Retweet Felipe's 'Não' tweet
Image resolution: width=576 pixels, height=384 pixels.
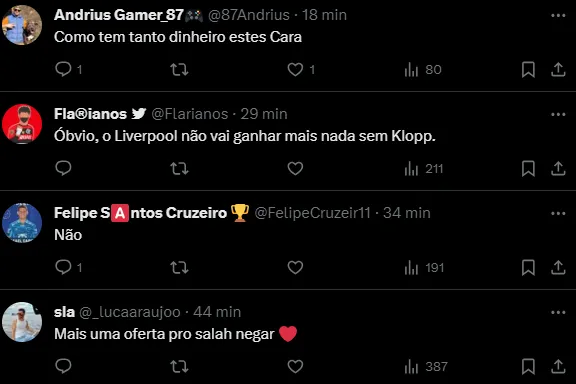[179, 267]
